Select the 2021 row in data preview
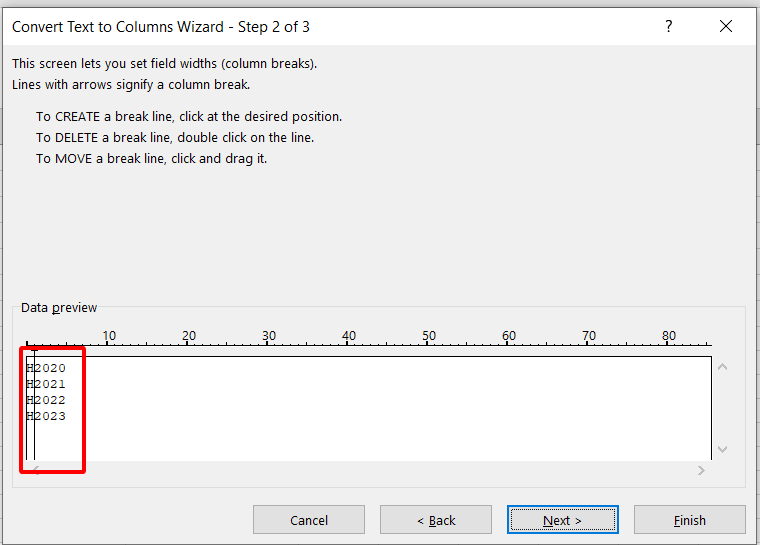The width and height of the screenshot is (760, 545). [49, 384]
